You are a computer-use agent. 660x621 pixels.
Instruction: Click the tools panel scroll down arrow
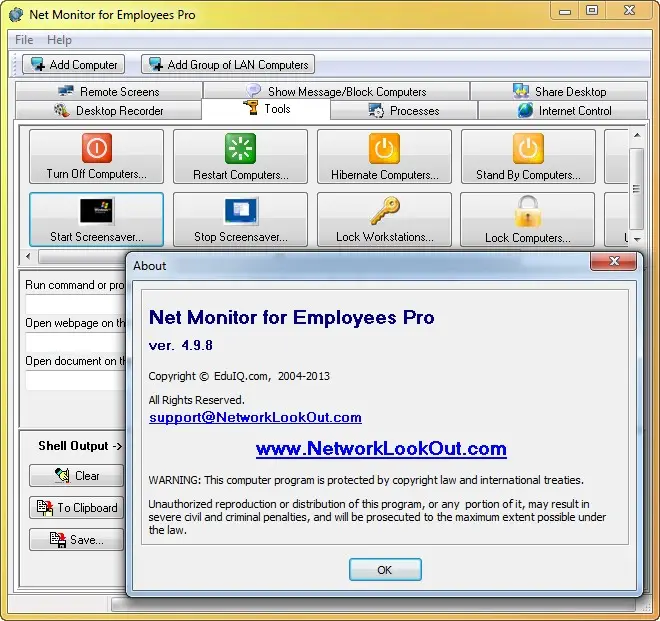(x=637, y=239)
